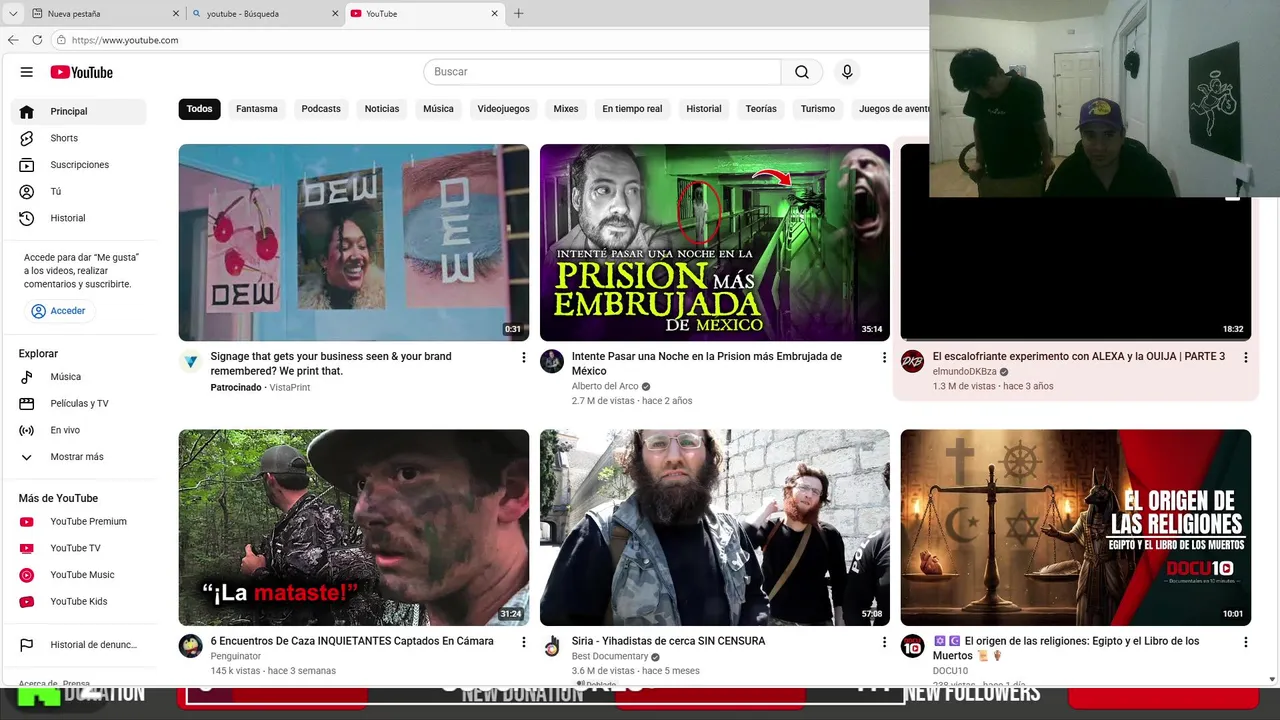Click the address bar URL
1280x720 pixels.
125,40
